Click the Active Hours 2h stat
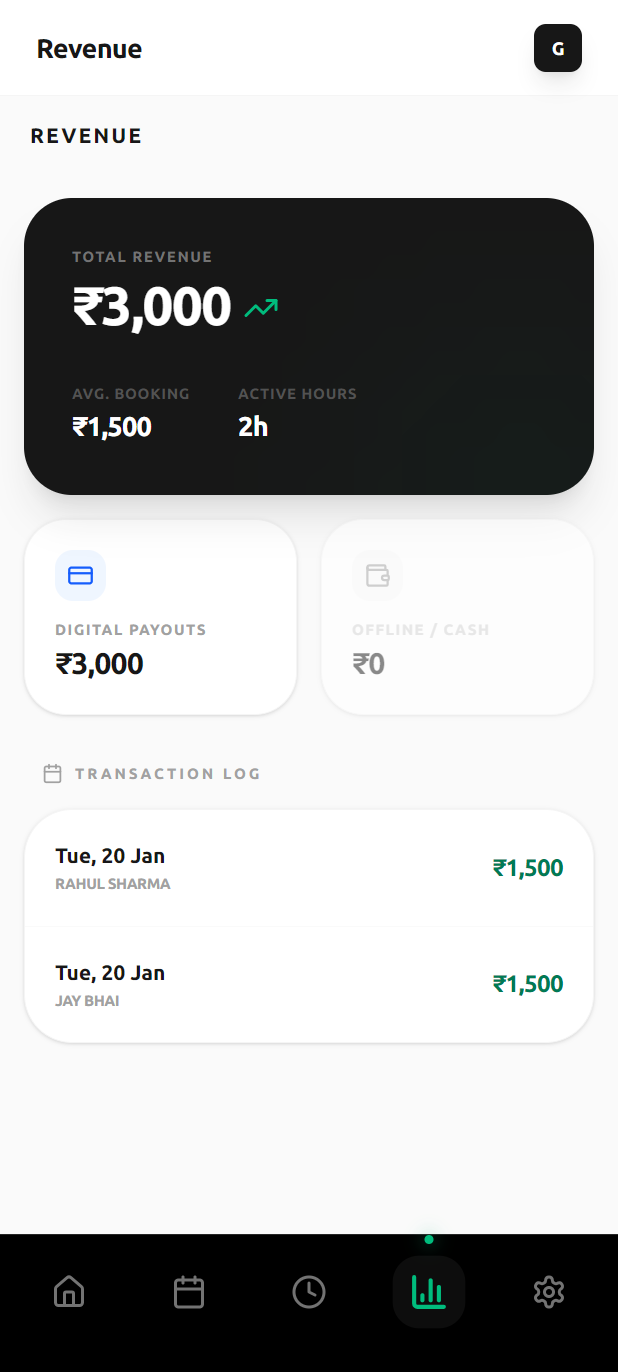The image size is (618, 1372). click(x=253, y=427)
